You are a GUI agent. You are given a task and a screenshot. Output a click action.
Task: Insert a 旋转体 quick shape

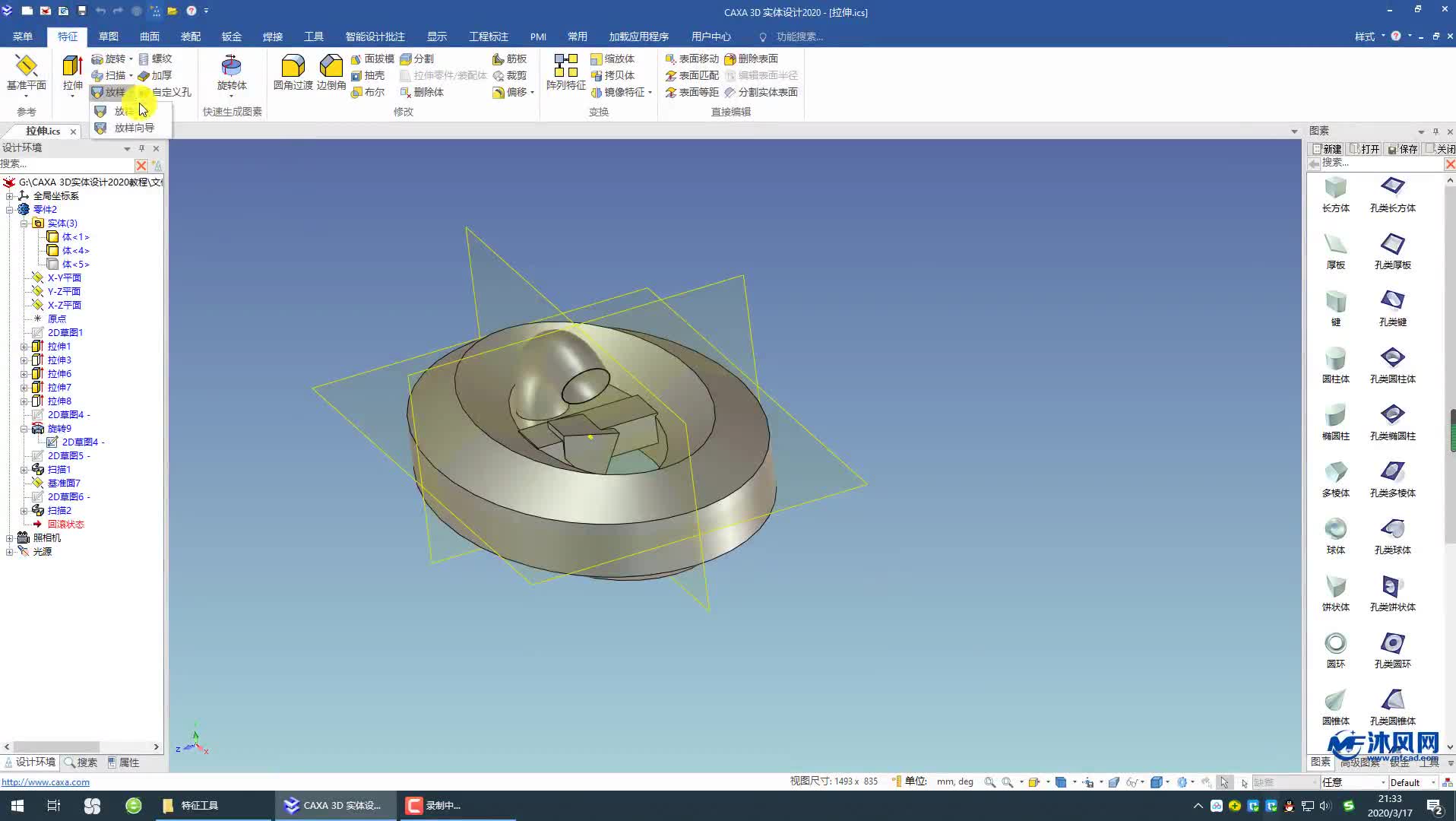click(x=232, y=74)
